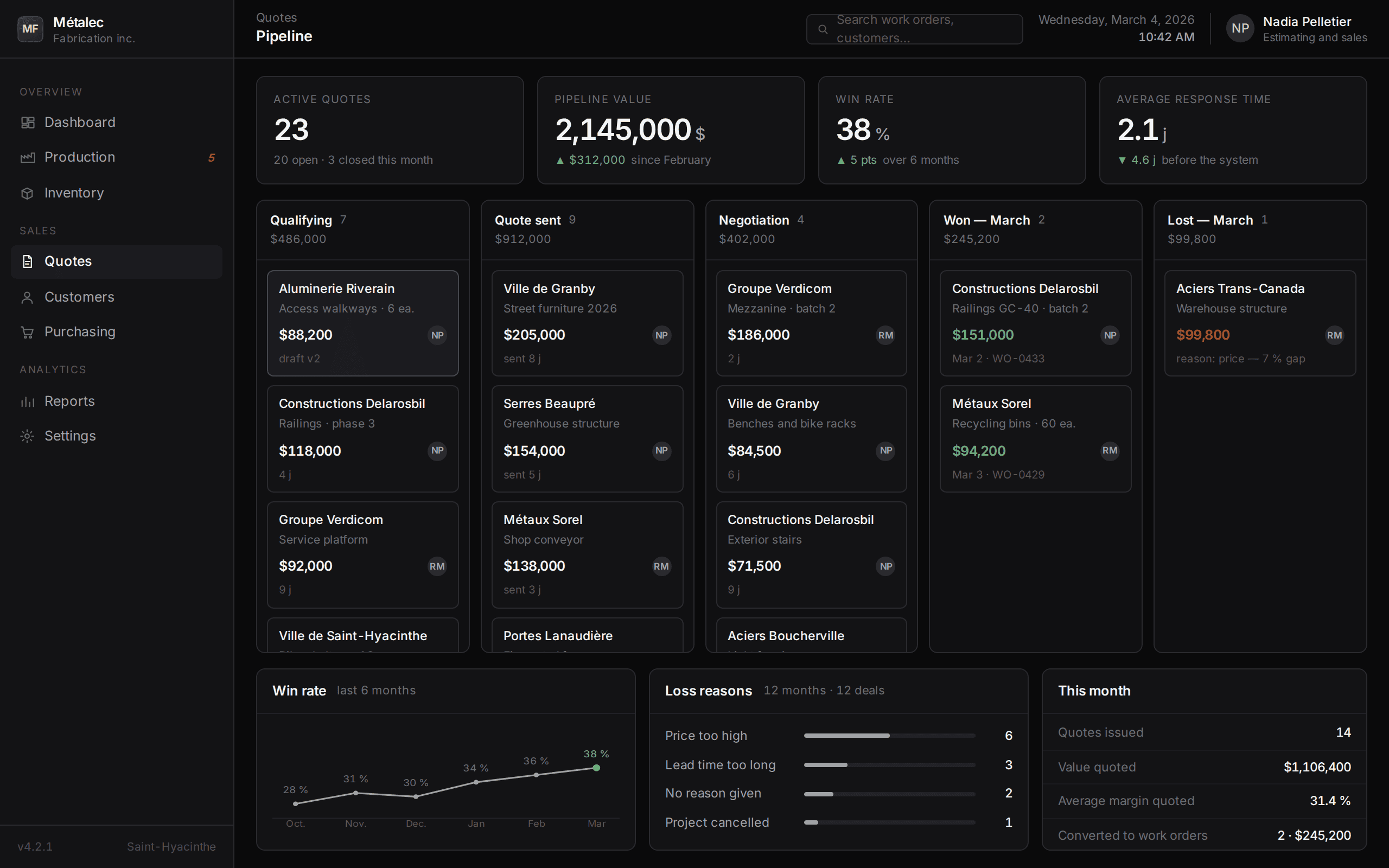Click the MF company logo badge
This screenshot has width=1389, height=868.
pos(30,29)
